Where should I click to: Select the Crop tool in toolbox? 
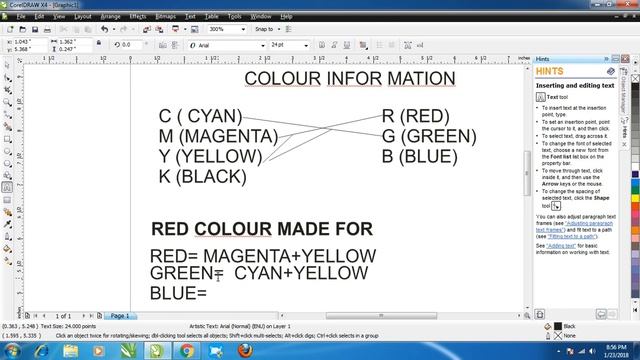click(7, 90)
